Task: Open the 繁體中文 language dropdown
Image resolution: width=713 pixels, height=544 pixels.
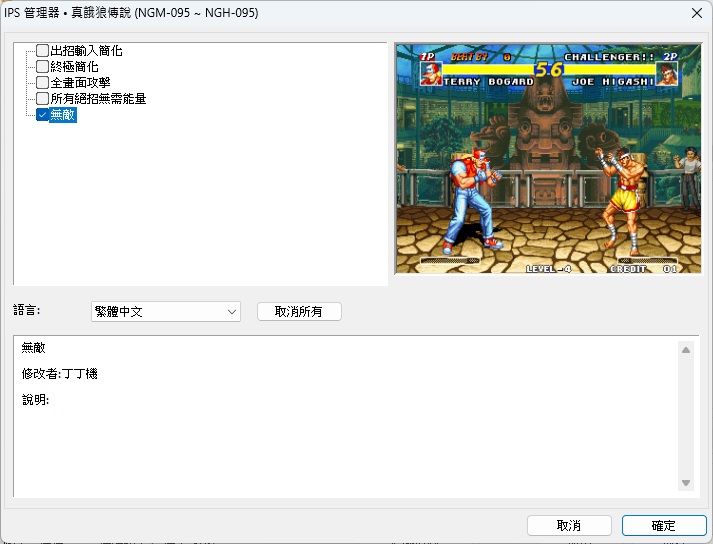Action: click(x=166, y=312)
